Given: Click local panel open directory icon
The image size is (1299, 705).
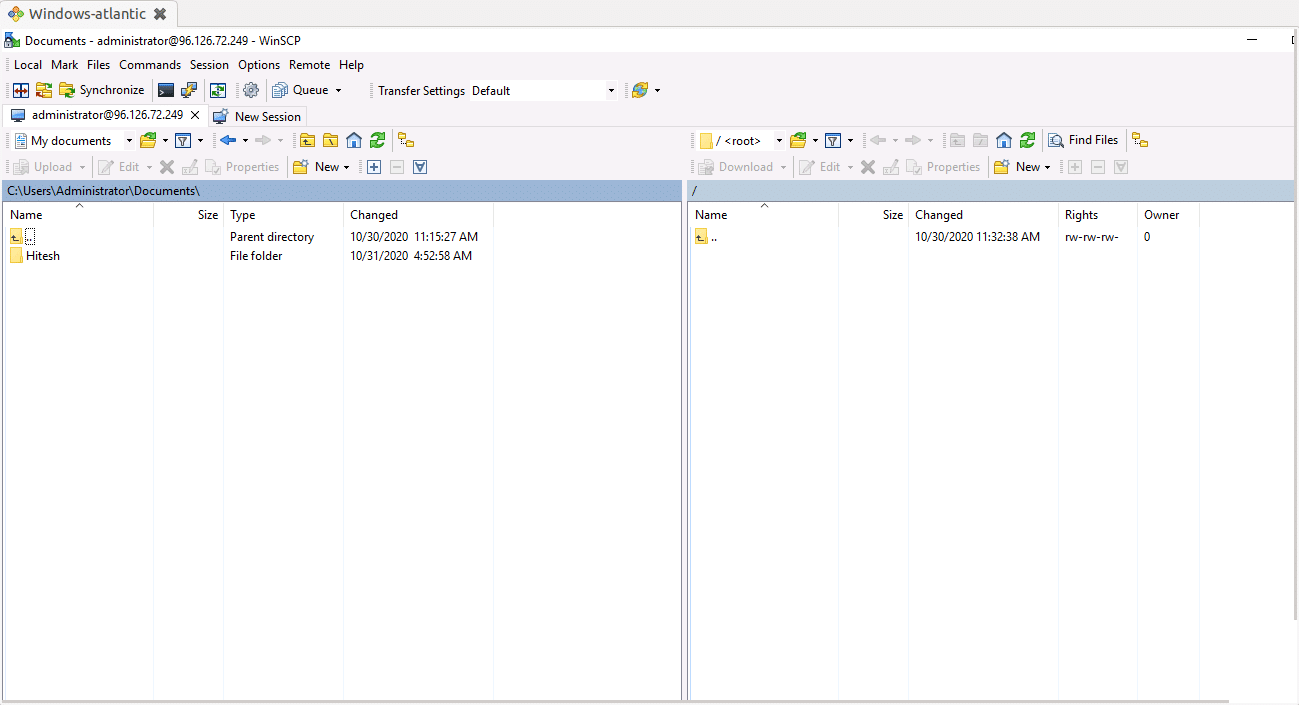Looking at the screenshot, I should point(148,140).
